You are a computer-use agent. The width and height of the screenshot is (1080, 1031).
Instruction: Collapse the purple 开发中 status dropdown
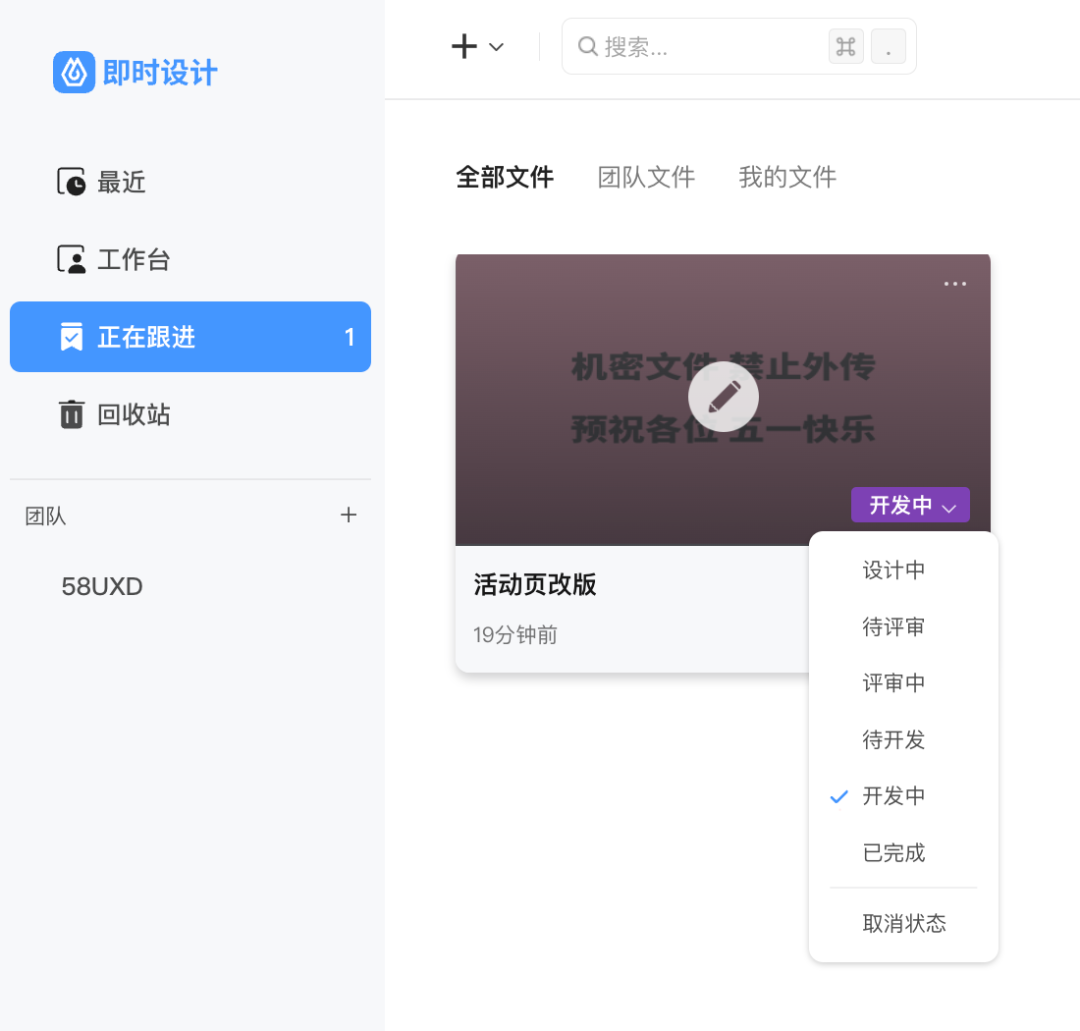(x=911, y=505)
